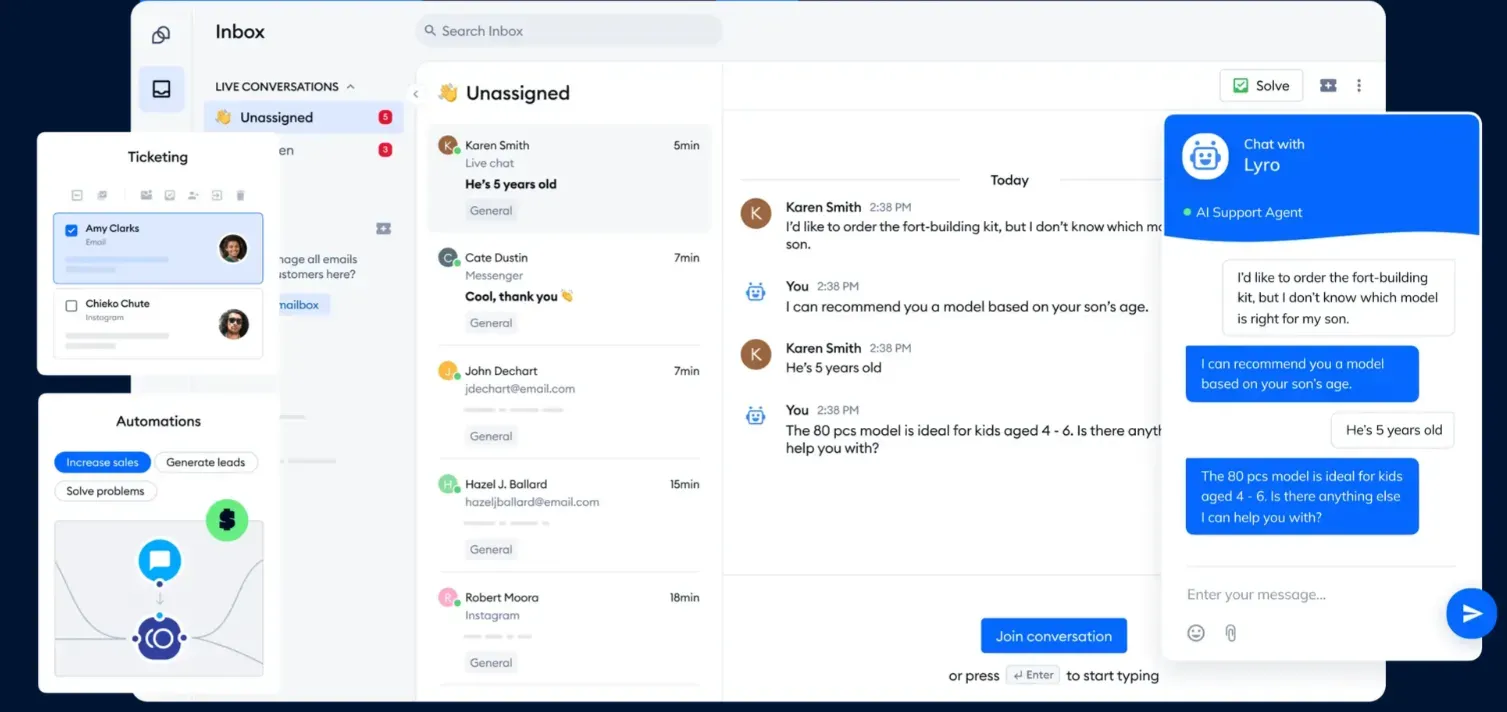Click the ticket-plus icon in left panel
This screenshot has width=1507, height=712.
click(383, 228)
